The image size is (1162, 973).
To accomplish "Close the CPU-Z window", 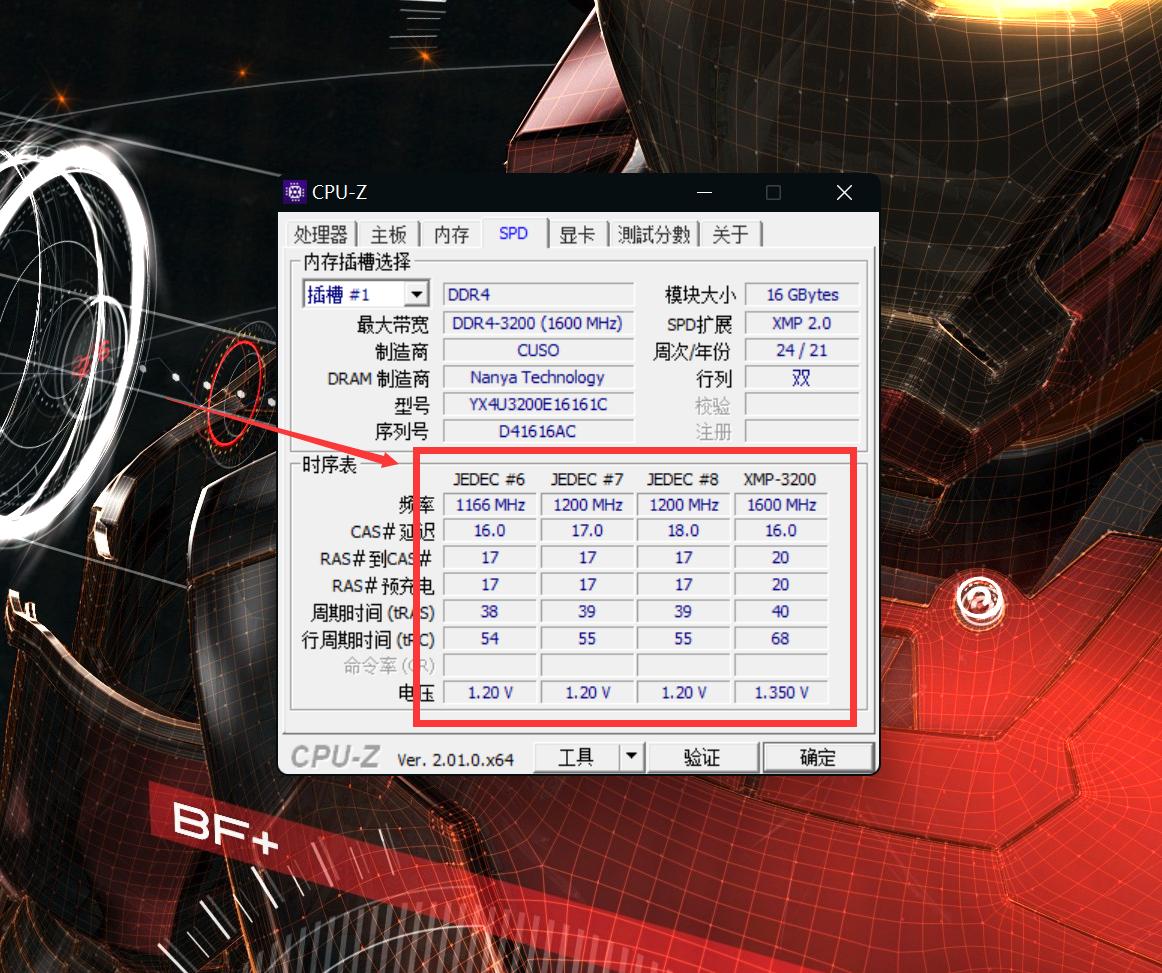I will click(x=844, y=193).
